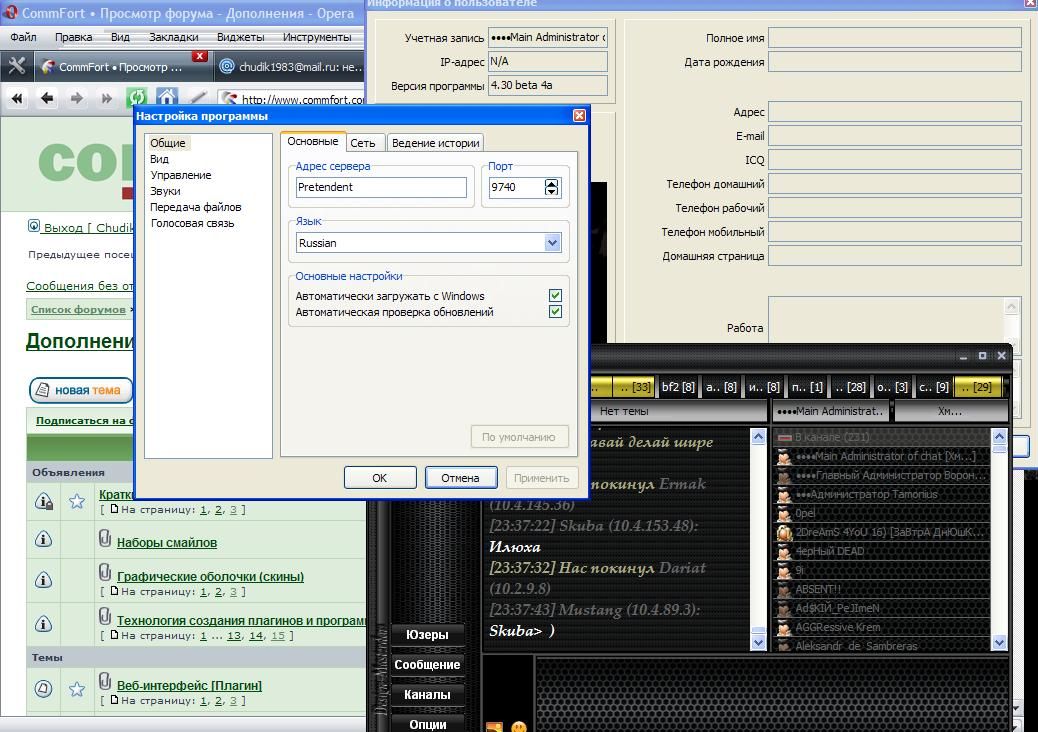Screen dimensions: 1038x732
Task: Click the Адрес сервера input field
Action: [381, 187]
